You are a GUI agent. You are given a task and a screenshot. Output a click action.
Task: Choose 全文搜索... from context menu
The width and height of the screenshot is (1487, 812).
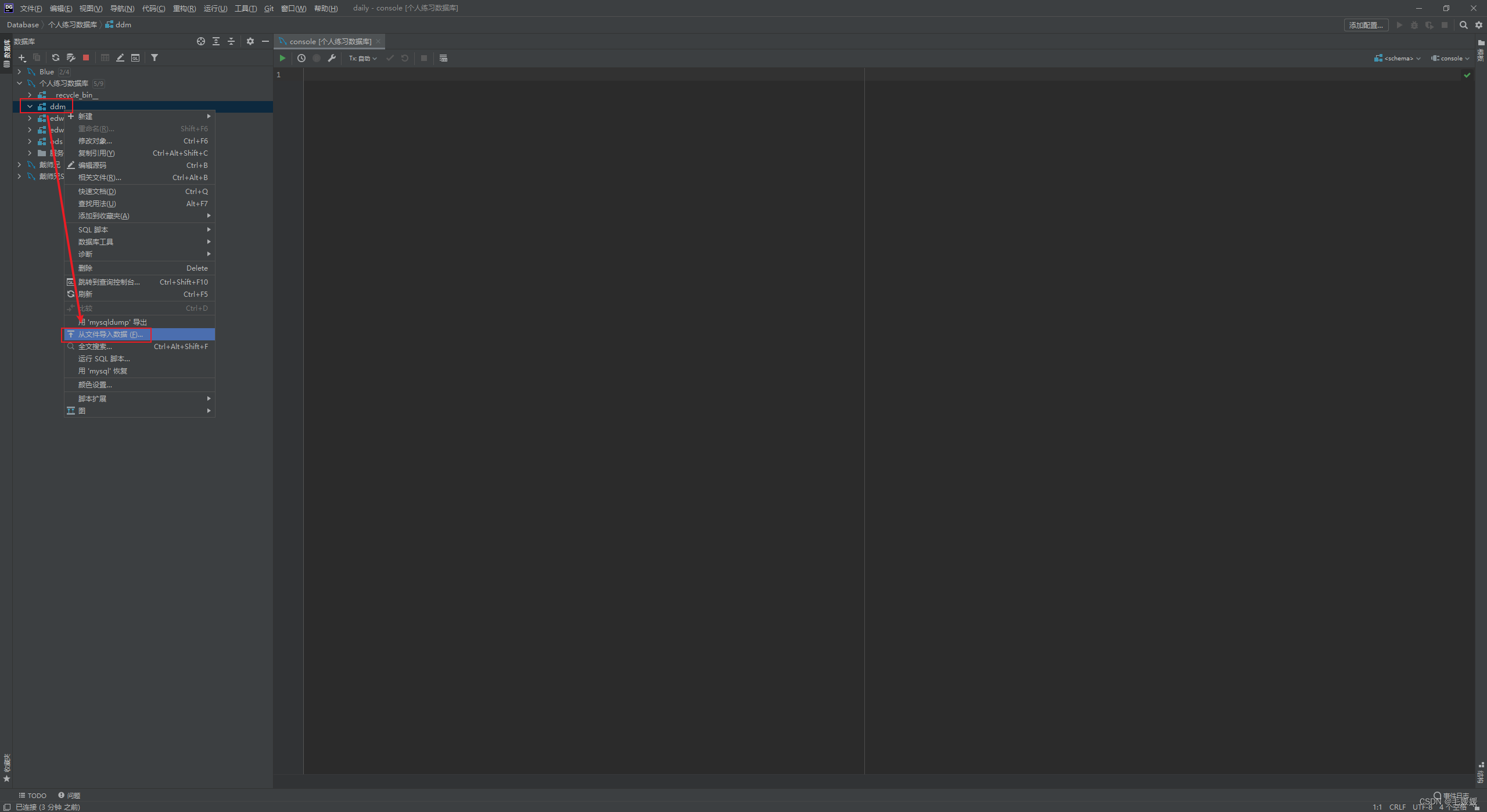pos(139,346)
